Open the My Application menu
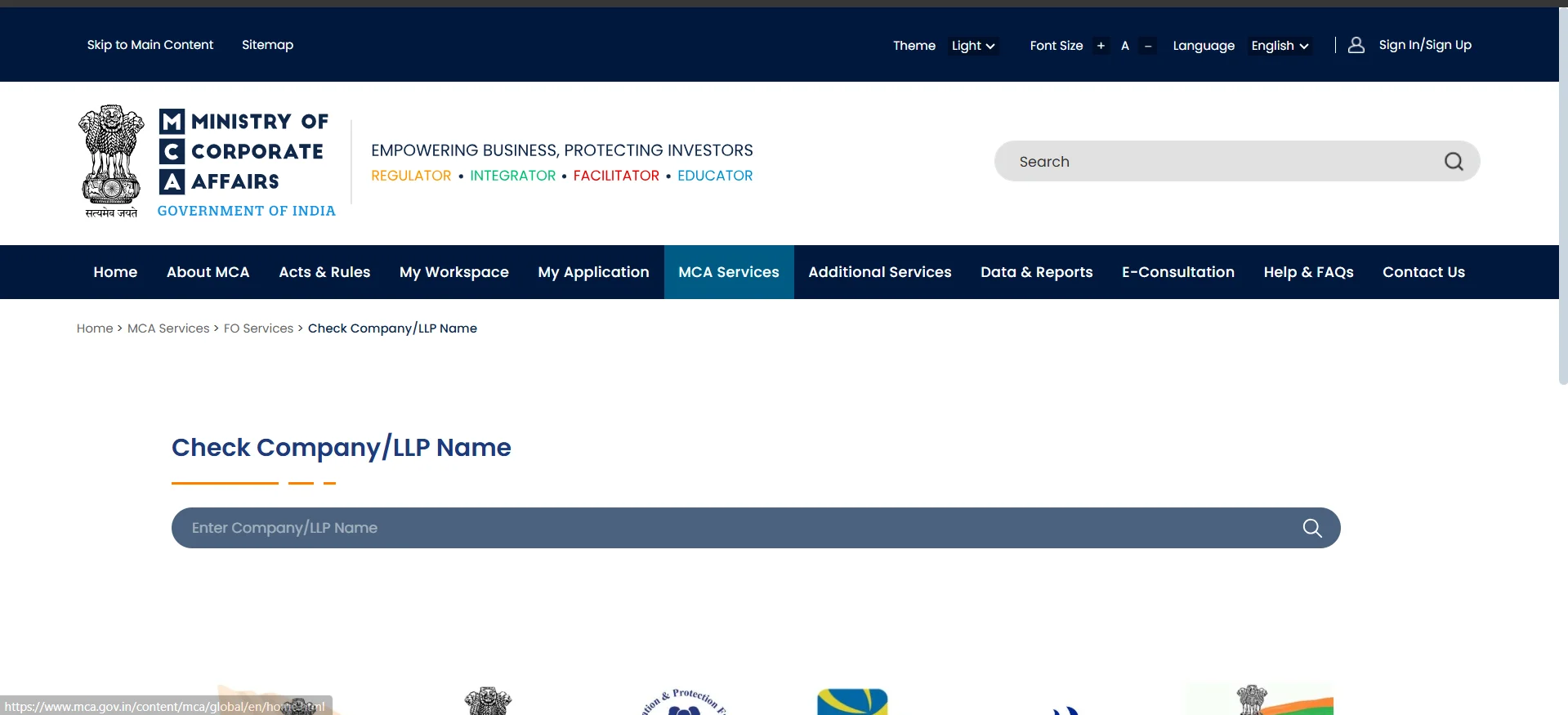 click(x=594, y=272)
